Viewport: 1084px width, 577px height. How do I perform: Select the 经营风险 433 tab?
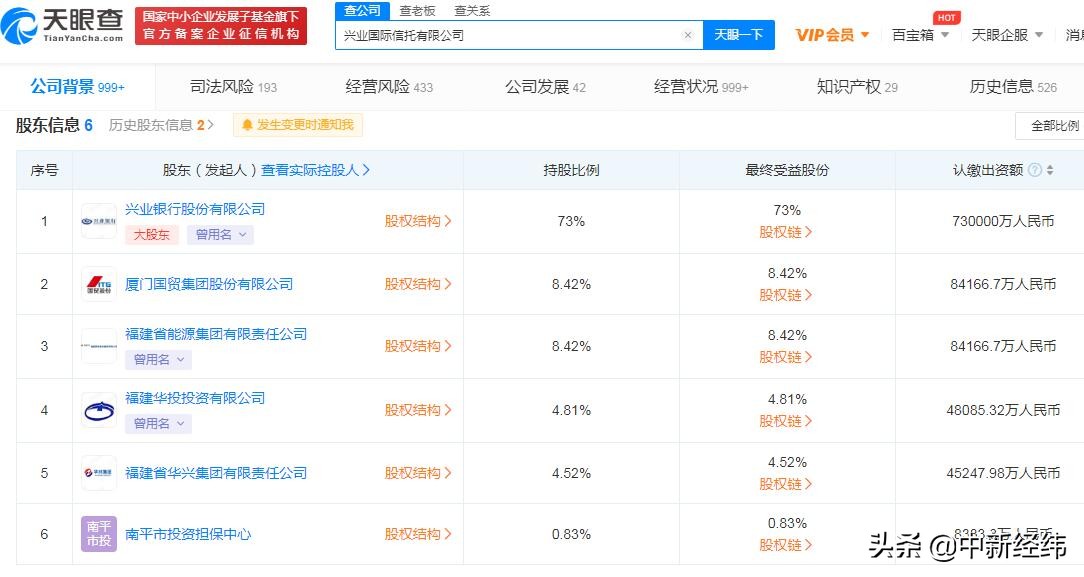389,87
